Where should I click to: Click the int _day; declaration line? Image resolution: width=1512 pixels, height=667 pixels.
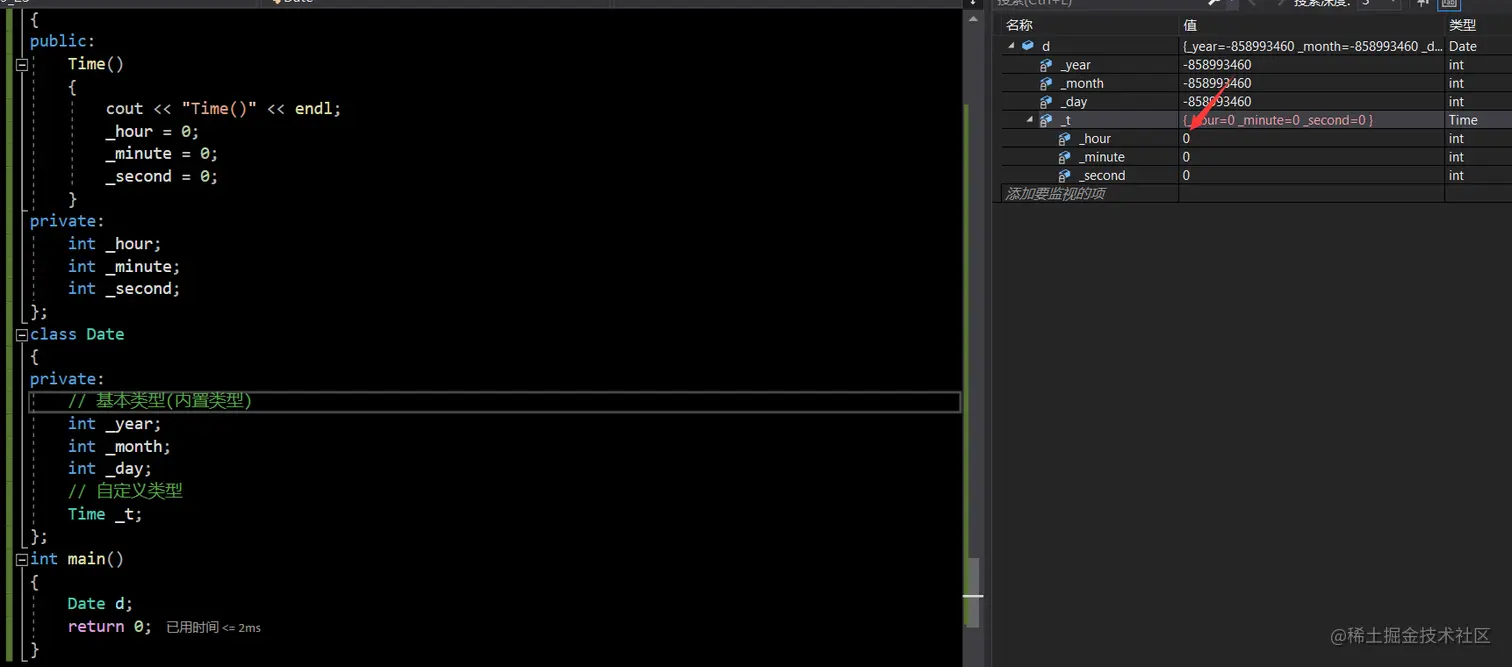pyautogui.click(x=110, y=469)
